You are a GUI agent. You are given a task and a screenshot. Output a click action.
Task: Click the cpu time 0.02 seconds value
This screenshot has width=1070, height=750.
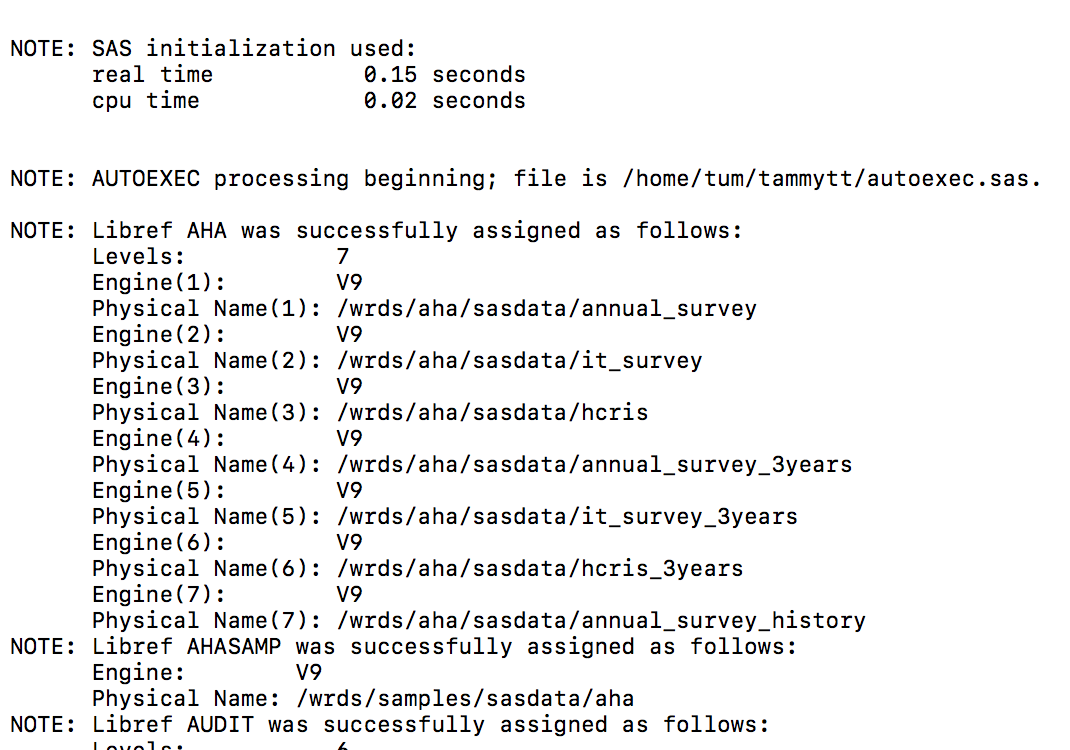444,101
